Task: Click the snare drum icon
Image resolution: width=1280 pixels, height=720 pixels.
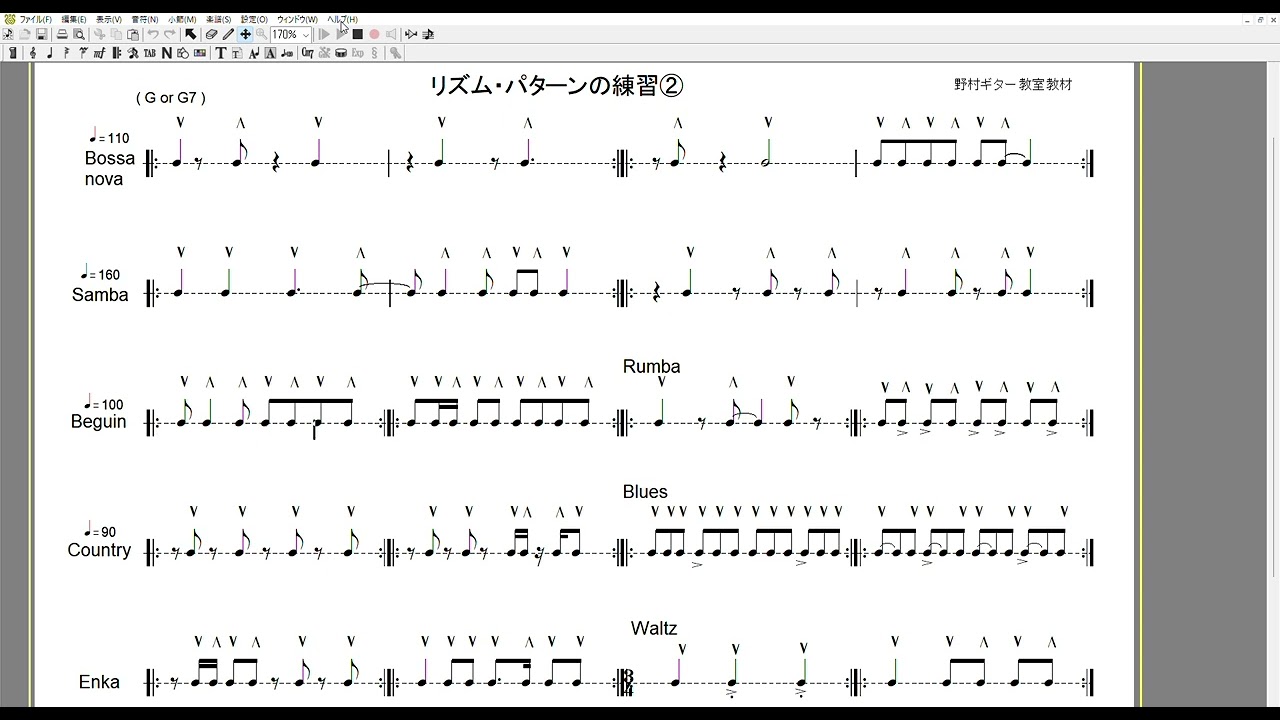Action: point(341,53)
